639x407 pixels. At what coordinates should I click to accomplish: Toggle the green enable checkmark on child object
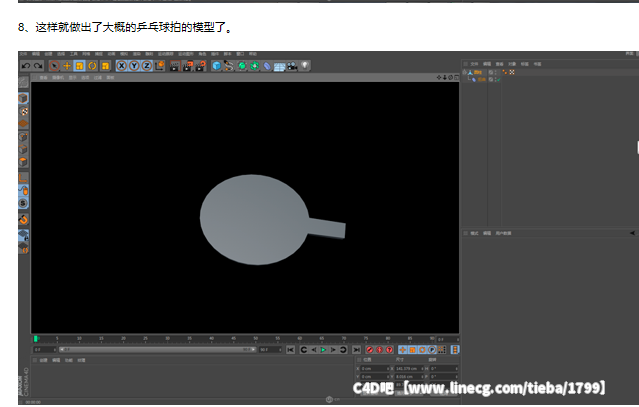(498, 79)
